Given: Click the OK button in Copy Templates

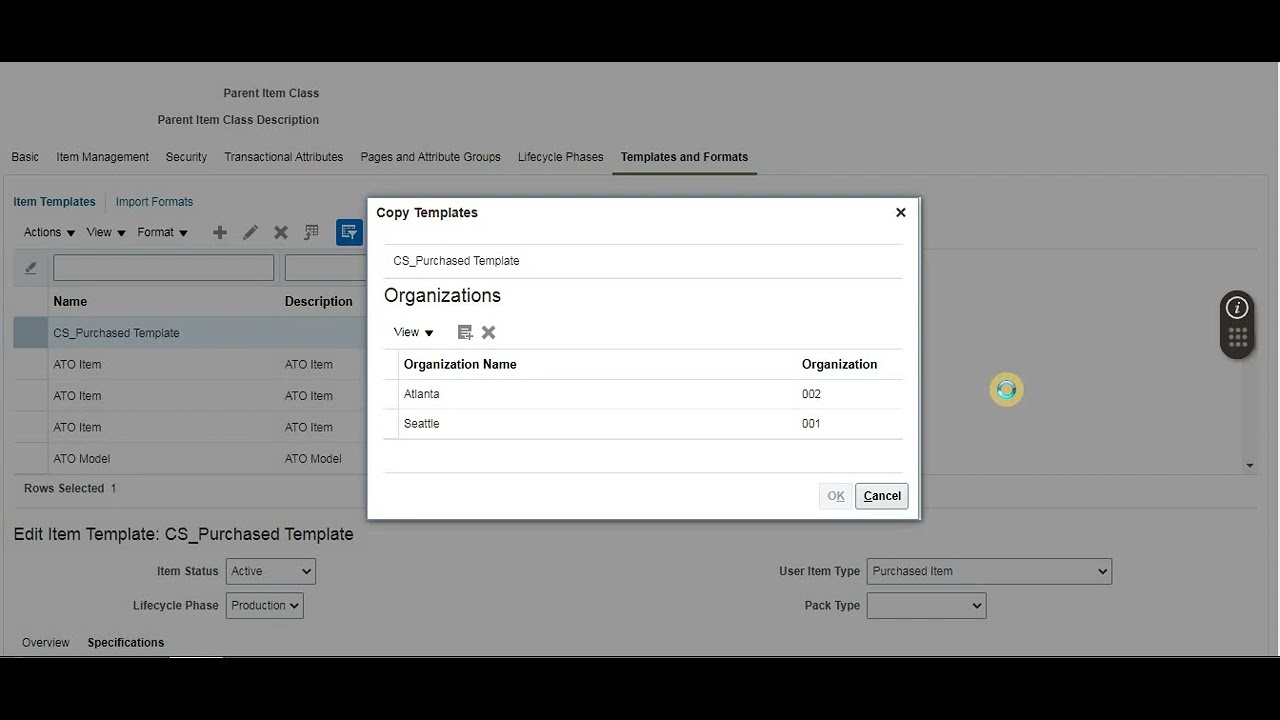Looking at the screenshot, I should tap(836, 496).
